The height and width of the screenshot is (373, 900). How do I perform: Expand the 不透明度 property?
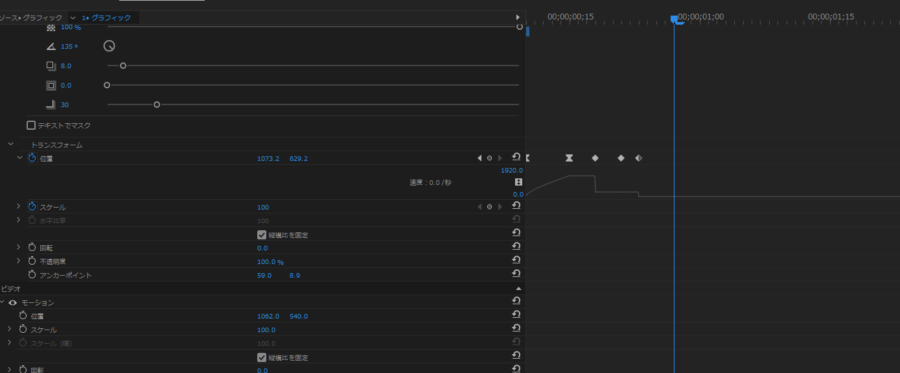(18, 261)
